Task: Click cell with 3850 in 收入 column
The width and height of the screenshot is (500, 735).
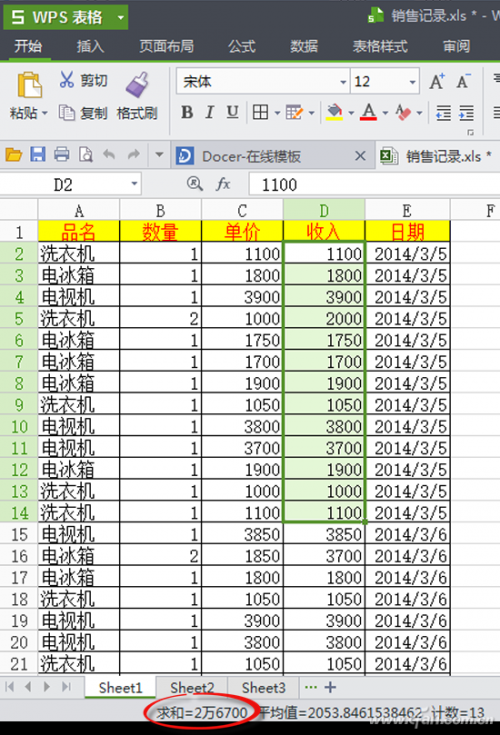Action: tap(324, 534)
